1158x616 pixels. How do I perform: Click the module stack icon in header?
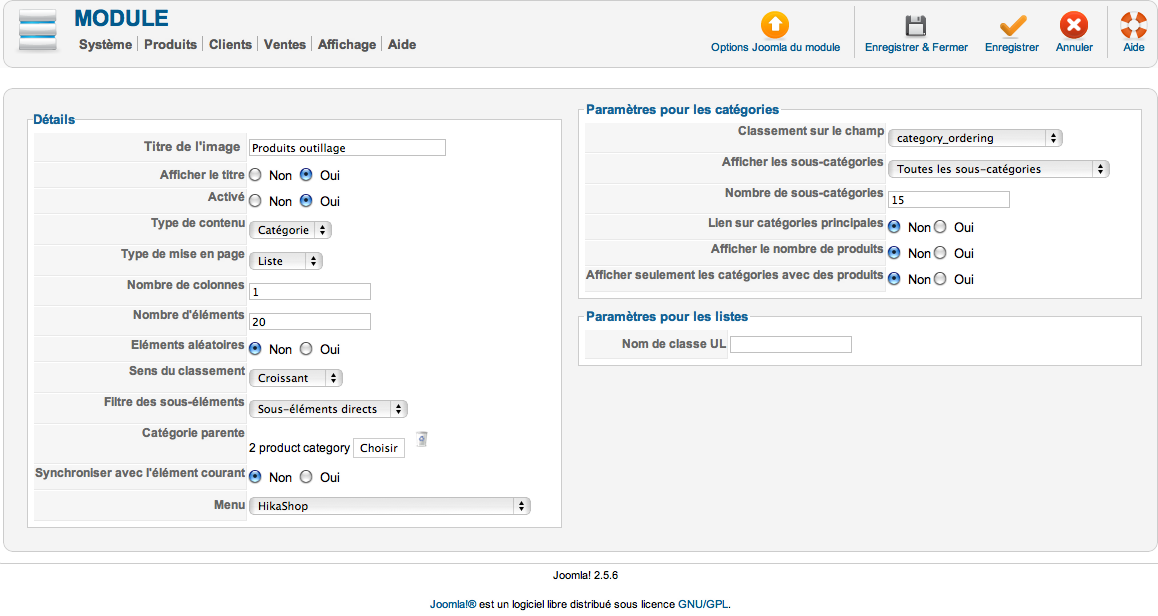[x=39, y=32]
